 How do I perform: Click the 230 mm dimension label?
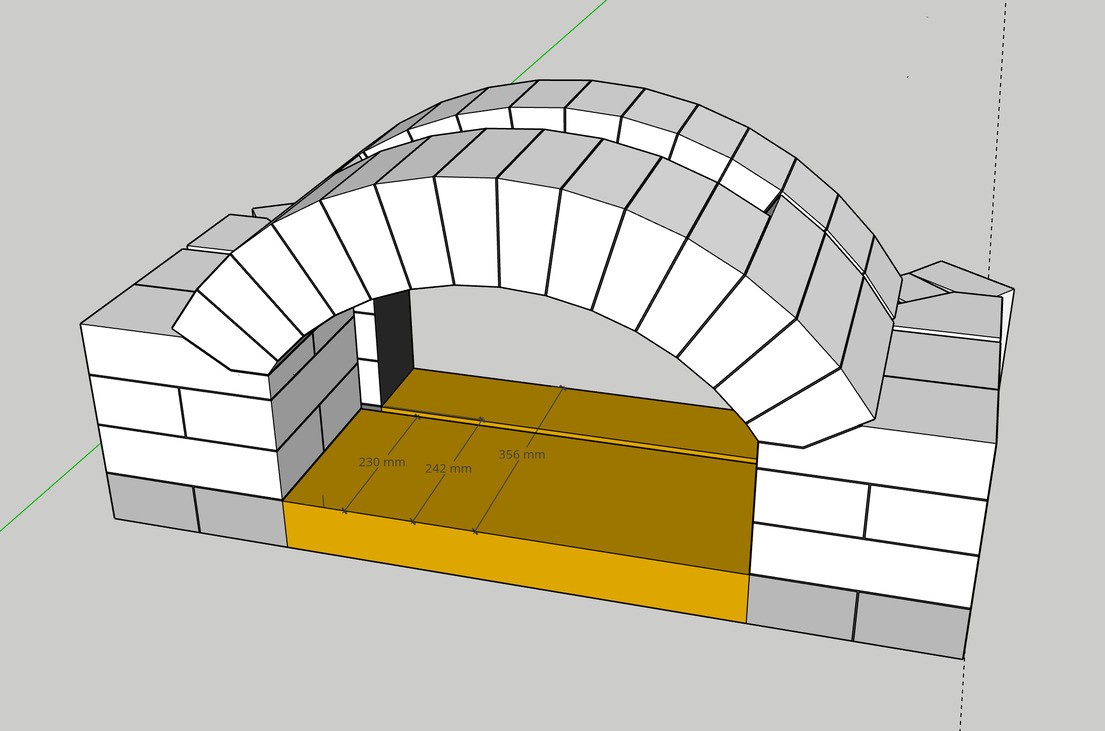(382, 462)
